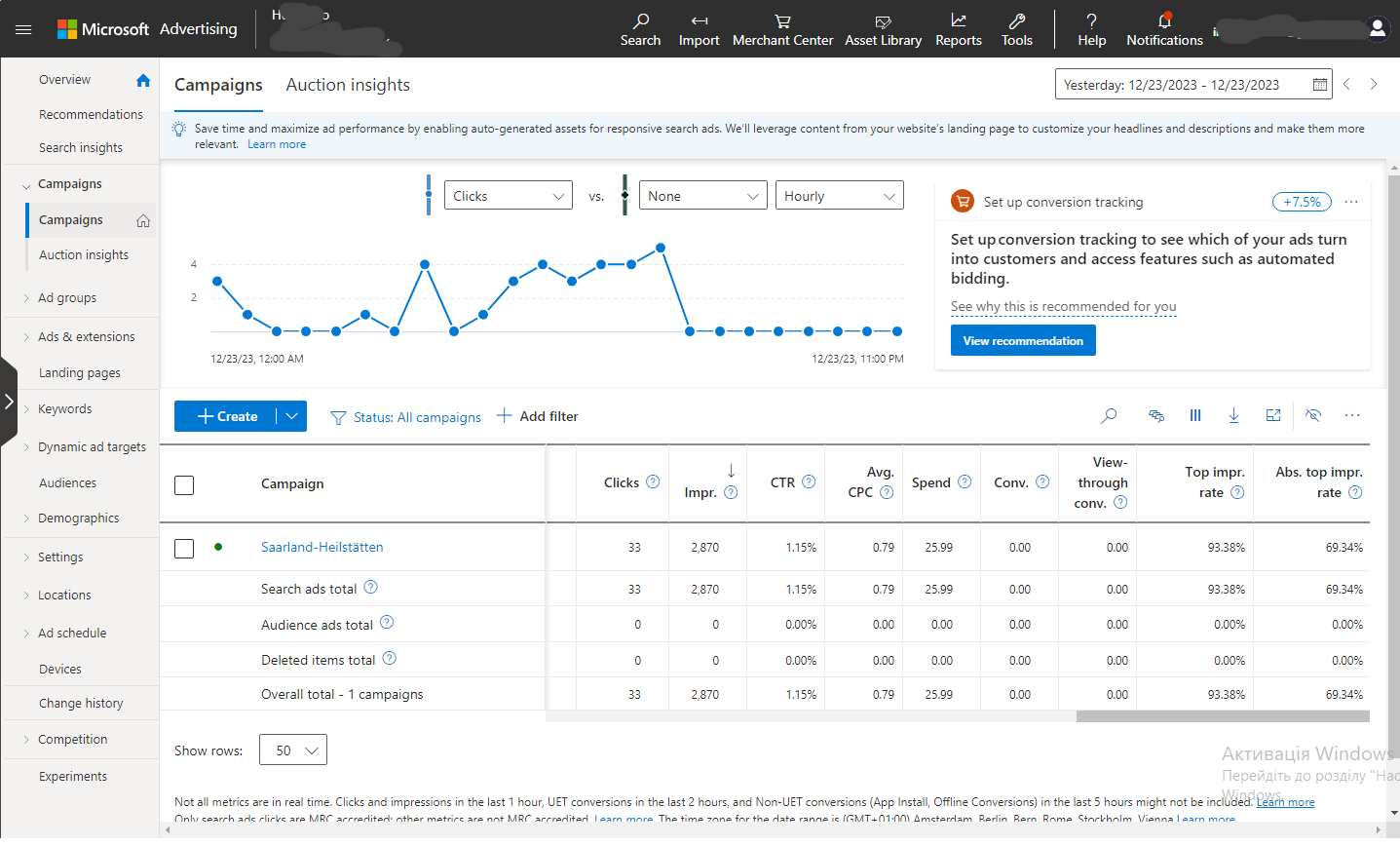Select the Saarland-Heilstätten campaign checkbox
This screenshot has height=846, width=1400.
[184, 548]
